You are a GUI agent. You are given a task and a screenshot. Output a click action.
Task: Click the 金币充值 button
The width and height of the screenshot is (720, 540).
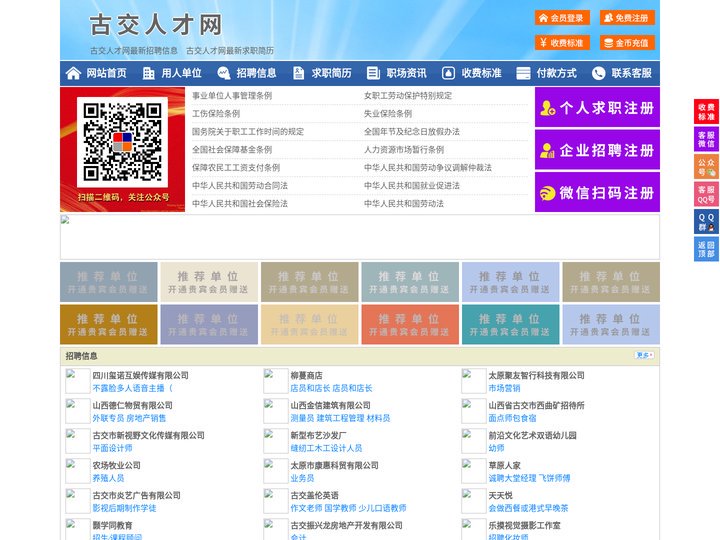point(627,43)
